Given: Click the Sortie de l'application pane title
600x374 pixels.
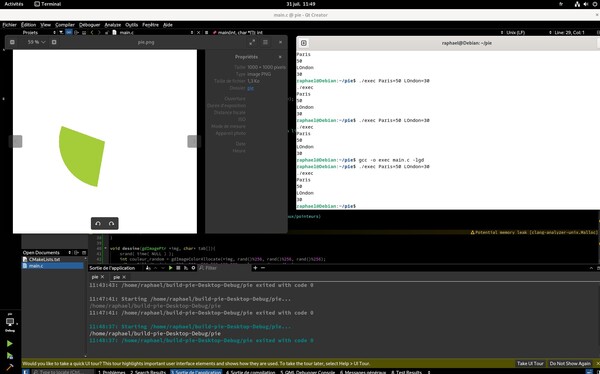Looking at the screenshot, I should click(112, 268).
